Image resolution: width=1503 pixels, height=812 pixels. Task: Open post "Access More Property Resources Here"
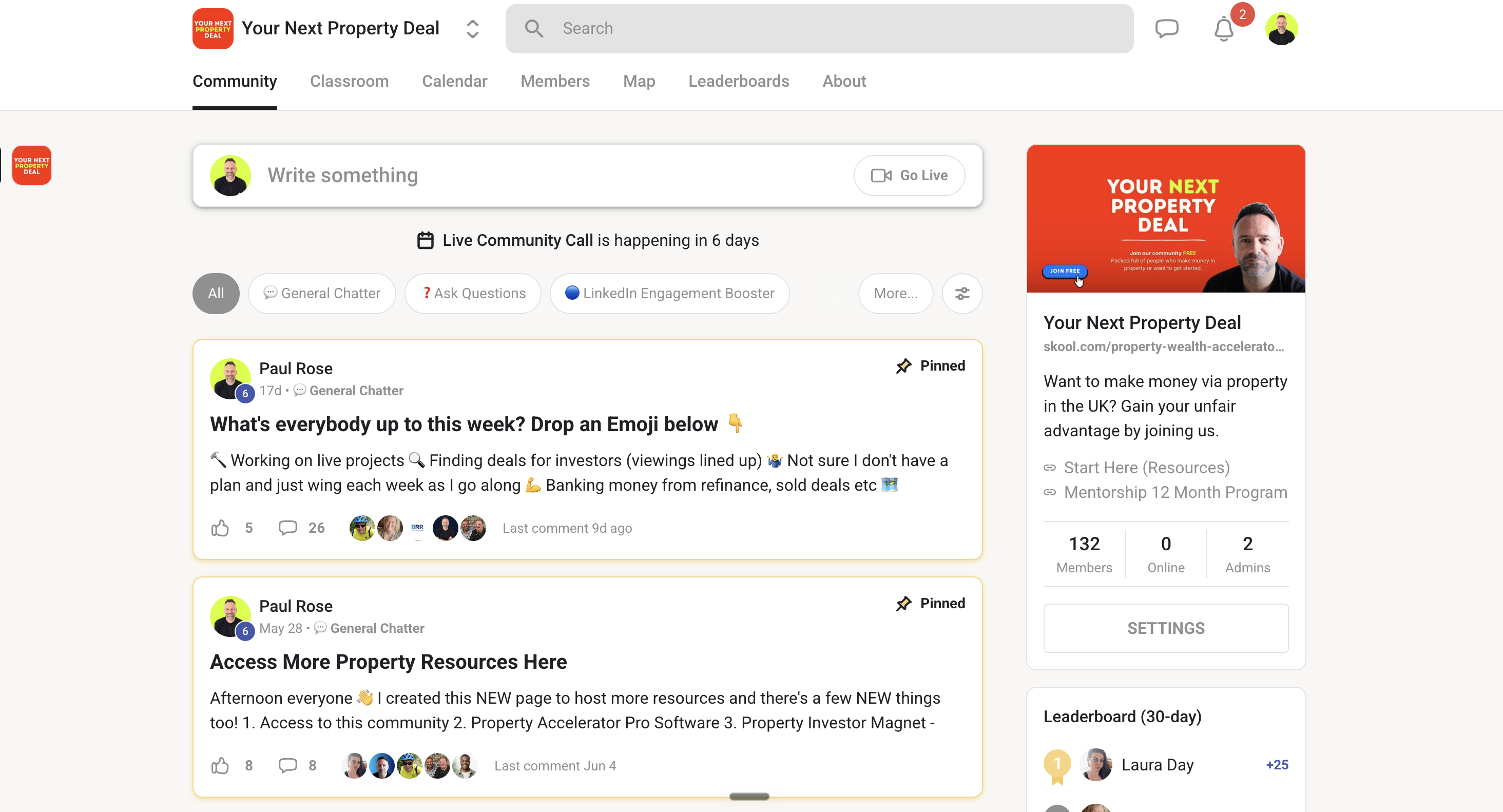click(389, 662)
